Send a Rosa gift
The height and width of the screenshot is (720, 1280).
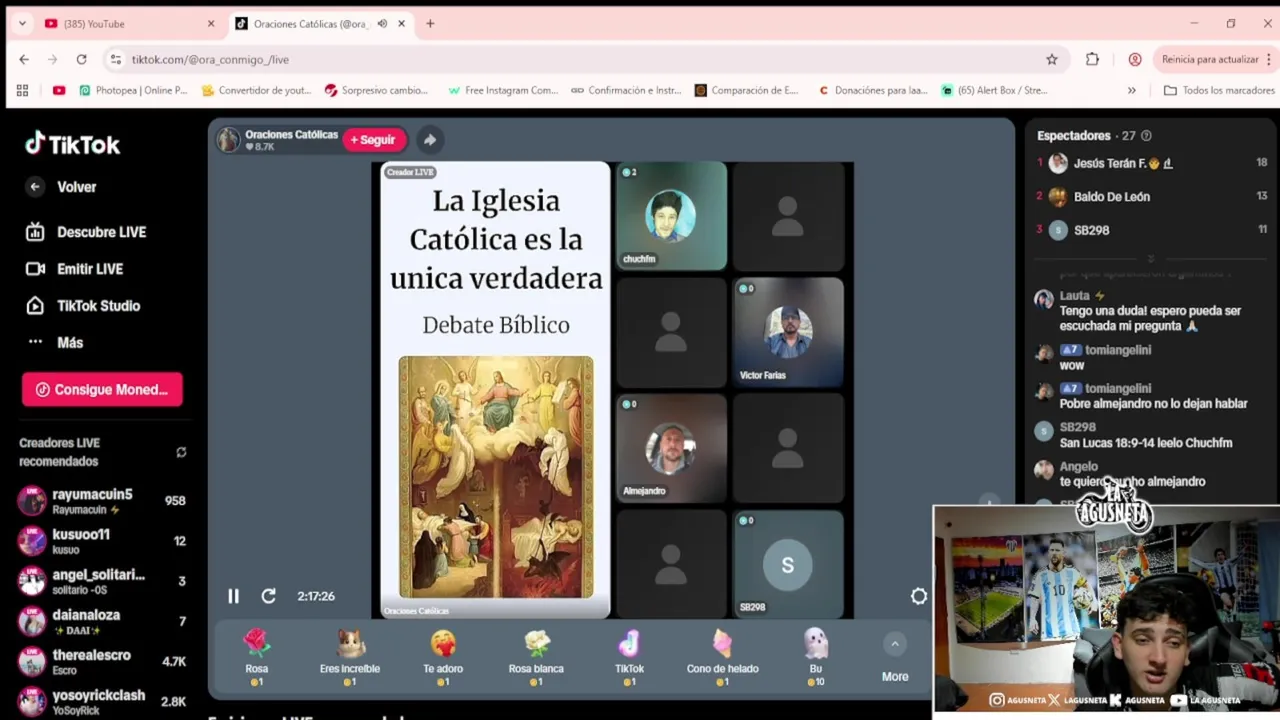257,656
